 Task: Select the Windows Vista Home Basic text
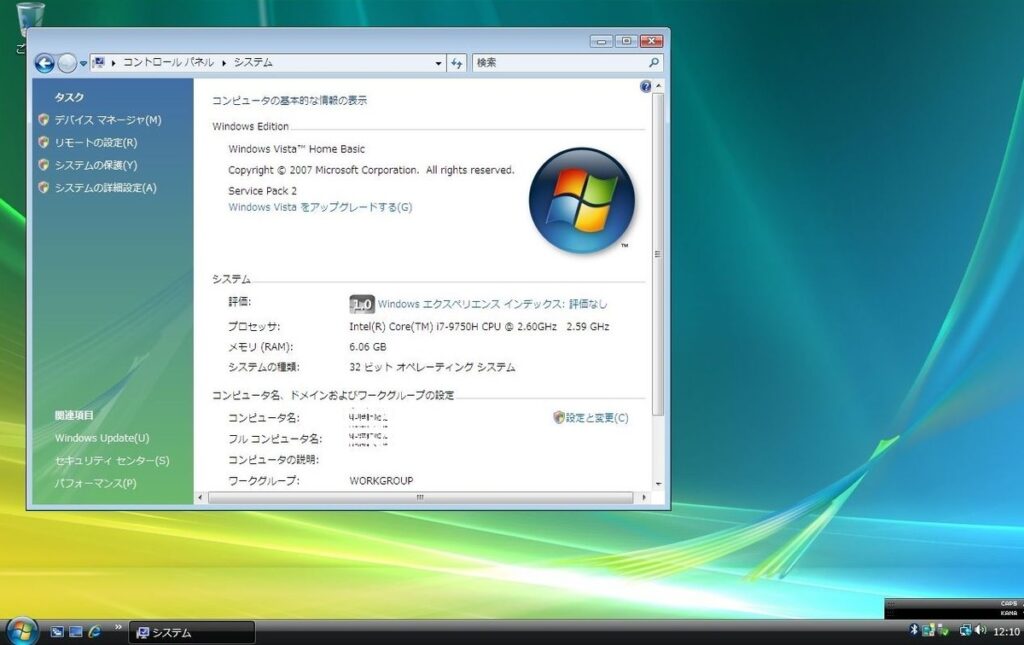(296, 149)
